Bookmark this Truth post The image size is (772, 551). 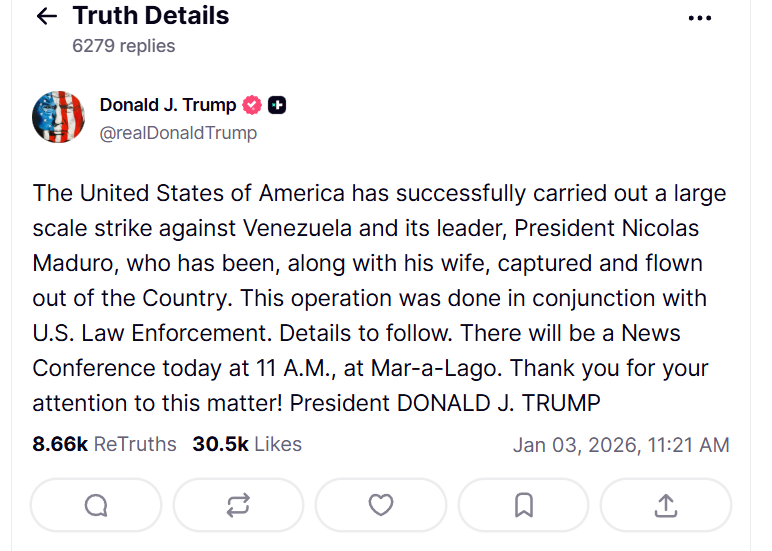click(x=523, y=505)
